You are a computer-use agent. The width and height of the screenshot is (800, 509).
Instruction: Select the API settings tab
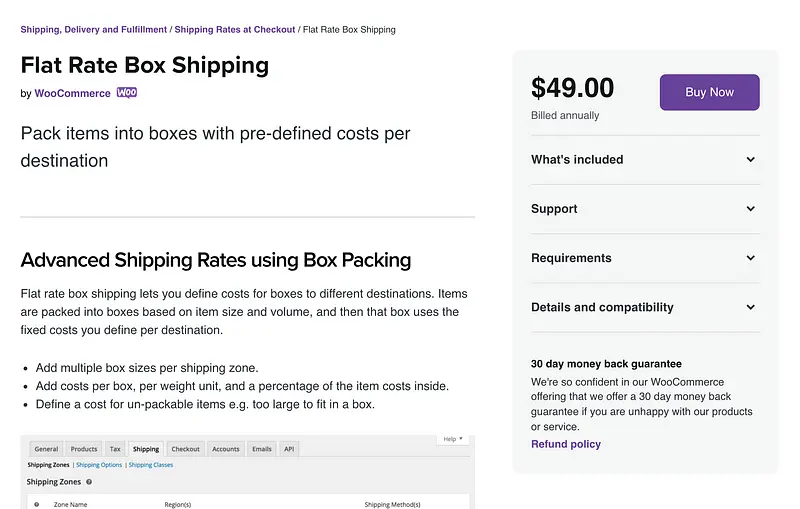pyautogui.click(x=289, y=449)
